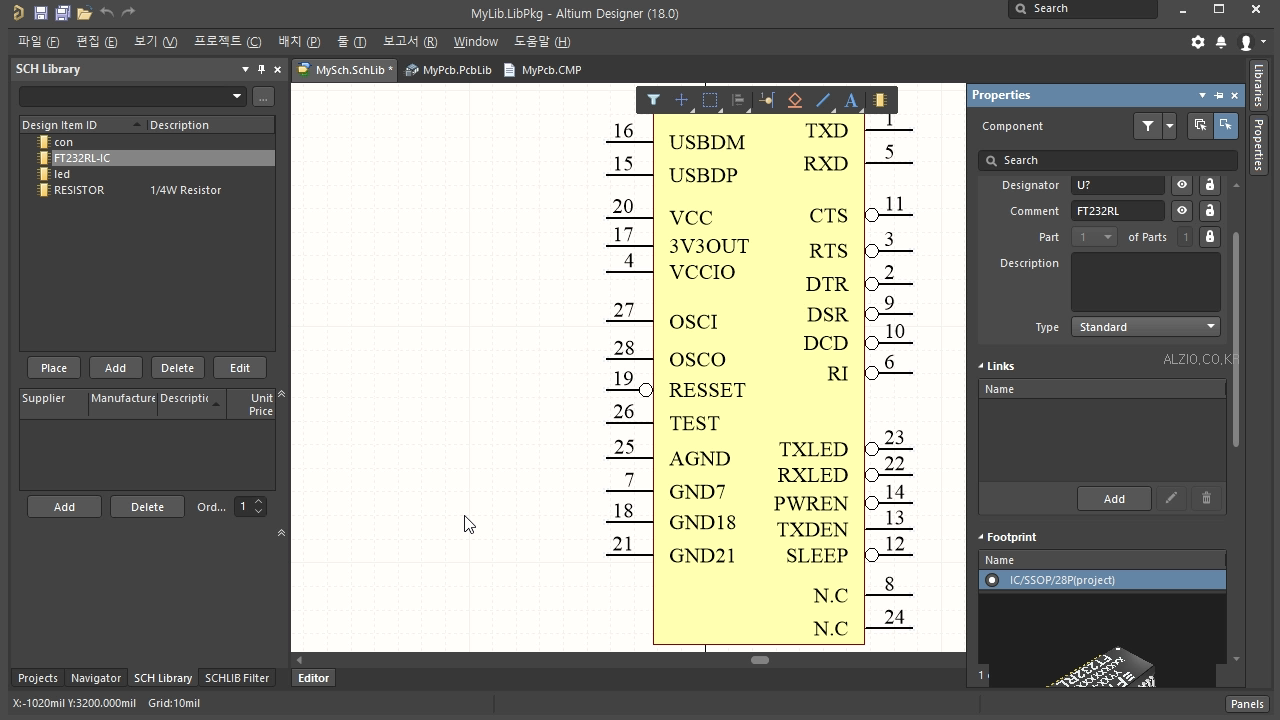Increase the Order spinner value
The width and height of the screenshot is (1280, 720).
259,502
